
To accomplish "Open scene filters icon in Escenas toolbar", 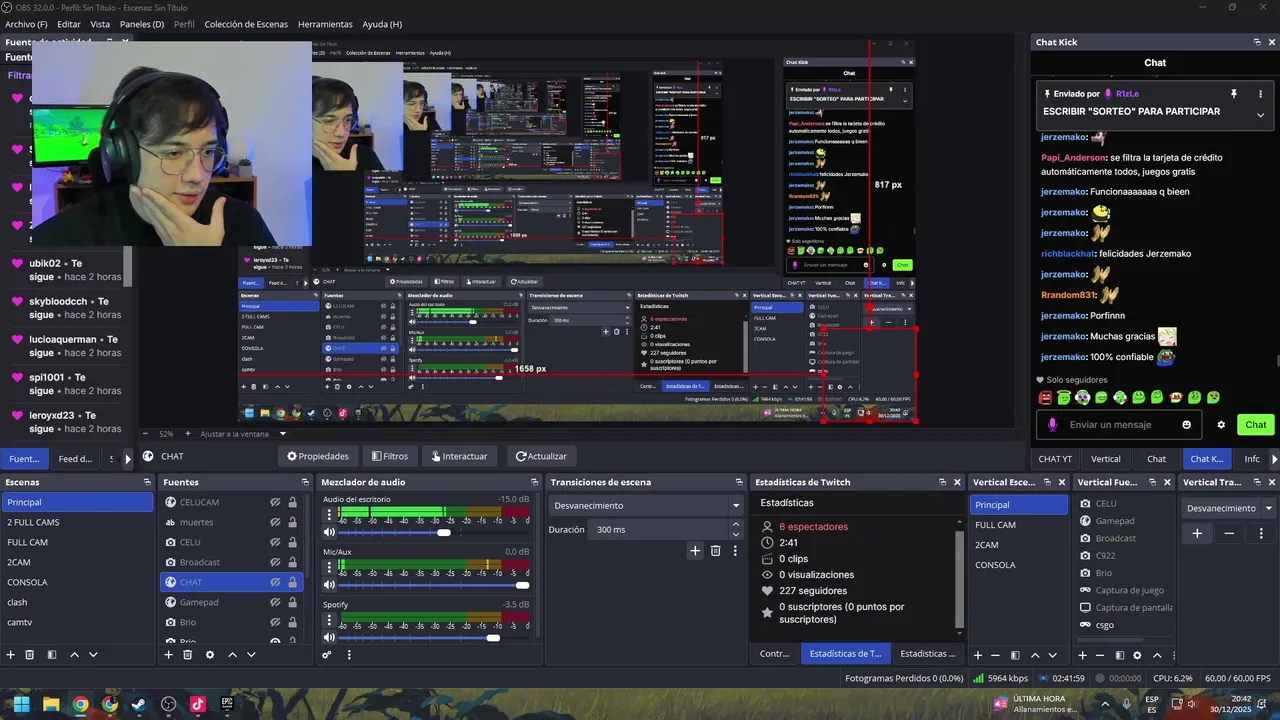I will 51,655.
